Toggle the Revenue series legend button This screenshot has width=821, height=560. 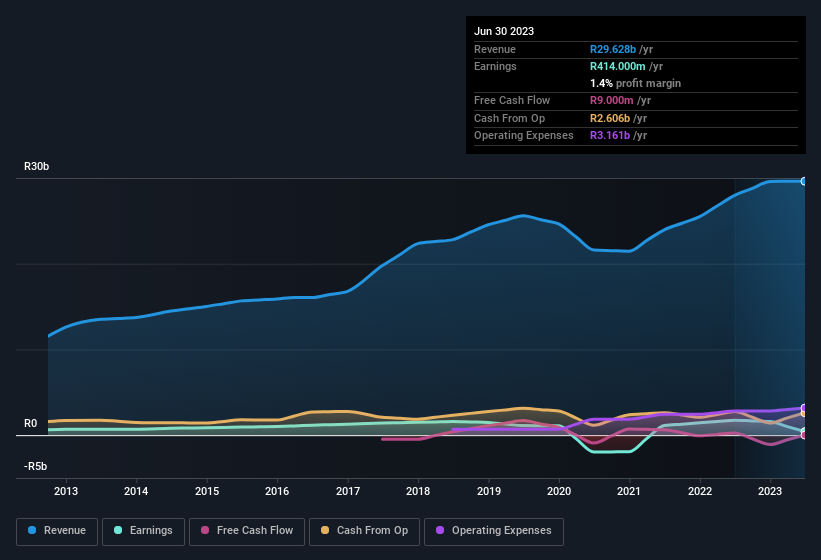click(57, 531)
